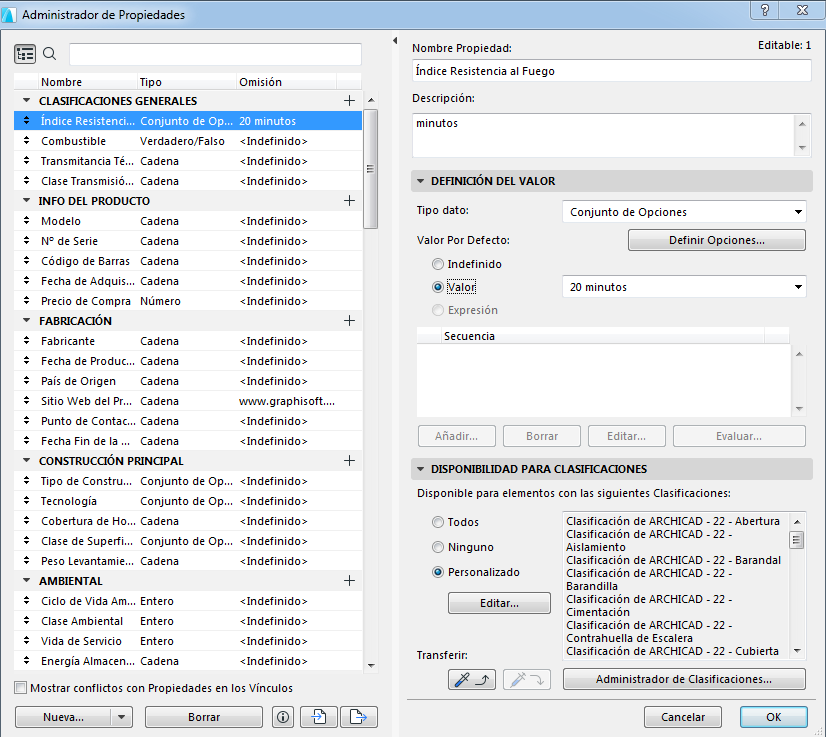Select the Personalizado radio option
826x737 pixels.
438,572
